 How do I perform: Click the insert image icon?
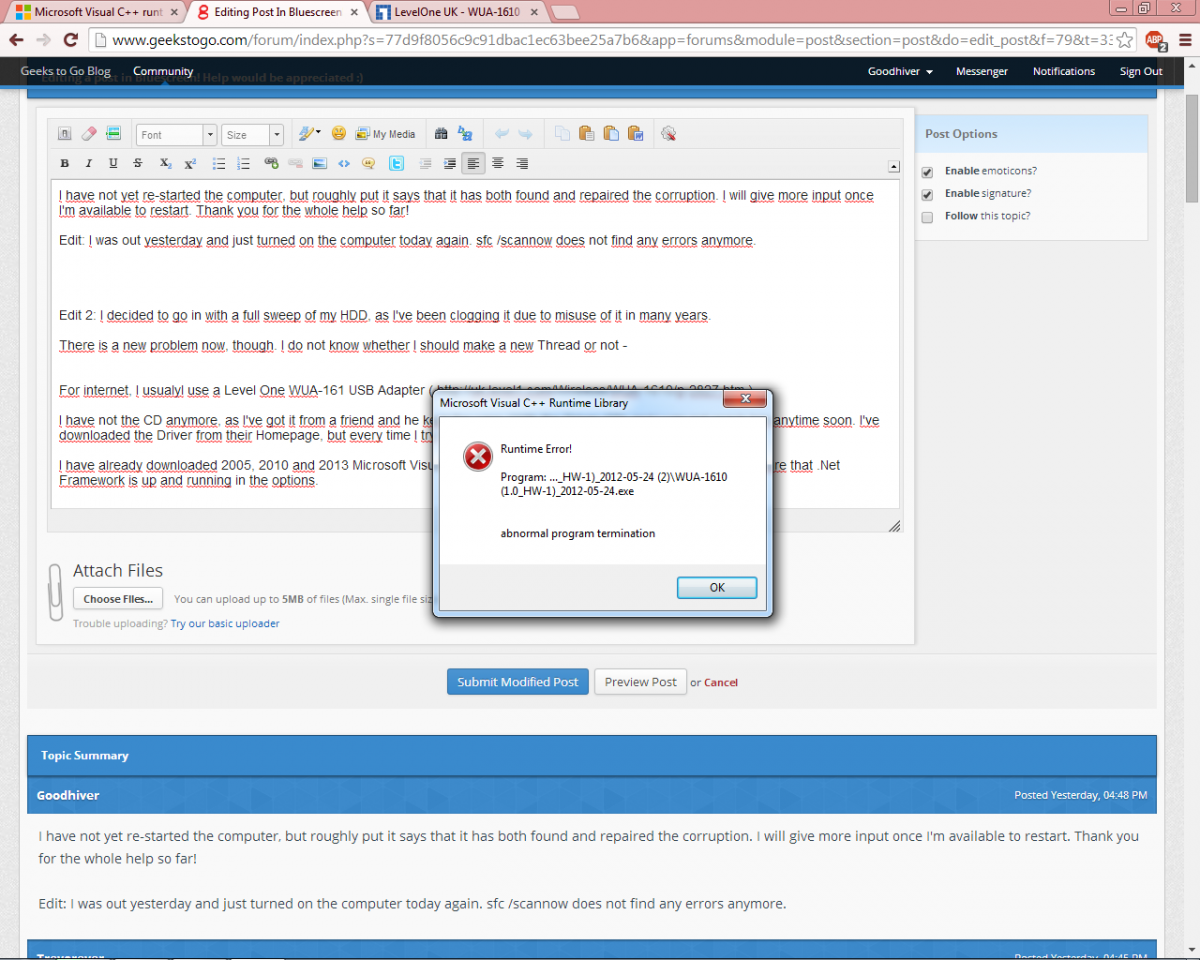[319, 163]
